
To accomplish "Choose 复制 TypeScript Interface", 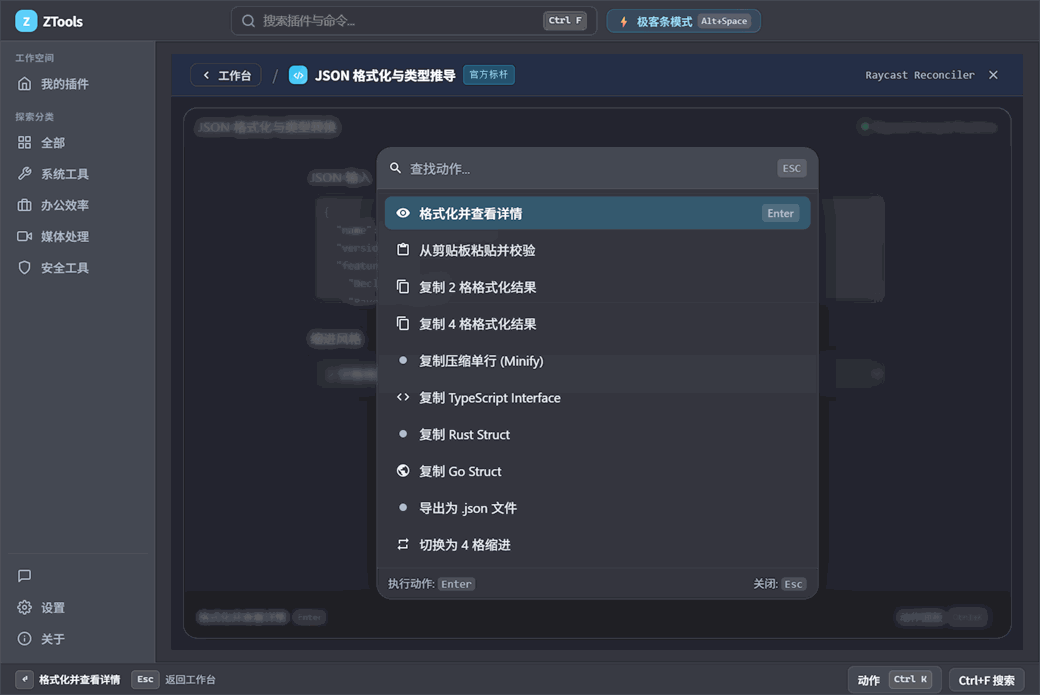I will point(597,397).
